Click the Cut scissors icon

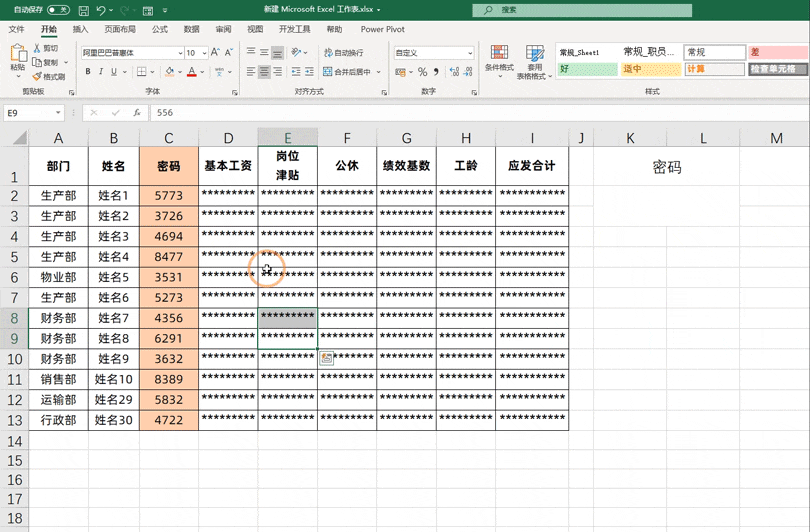37,48
